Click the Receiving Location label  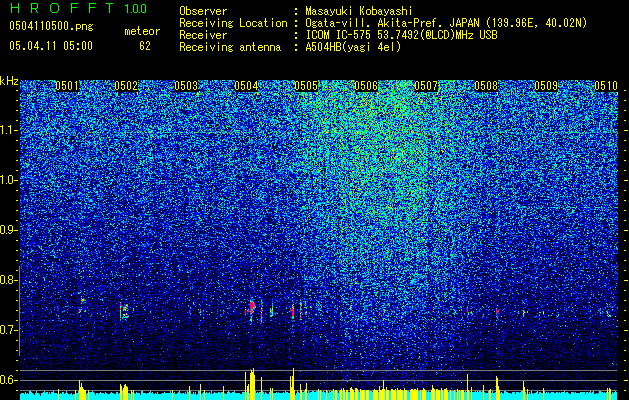coord(233,23)
